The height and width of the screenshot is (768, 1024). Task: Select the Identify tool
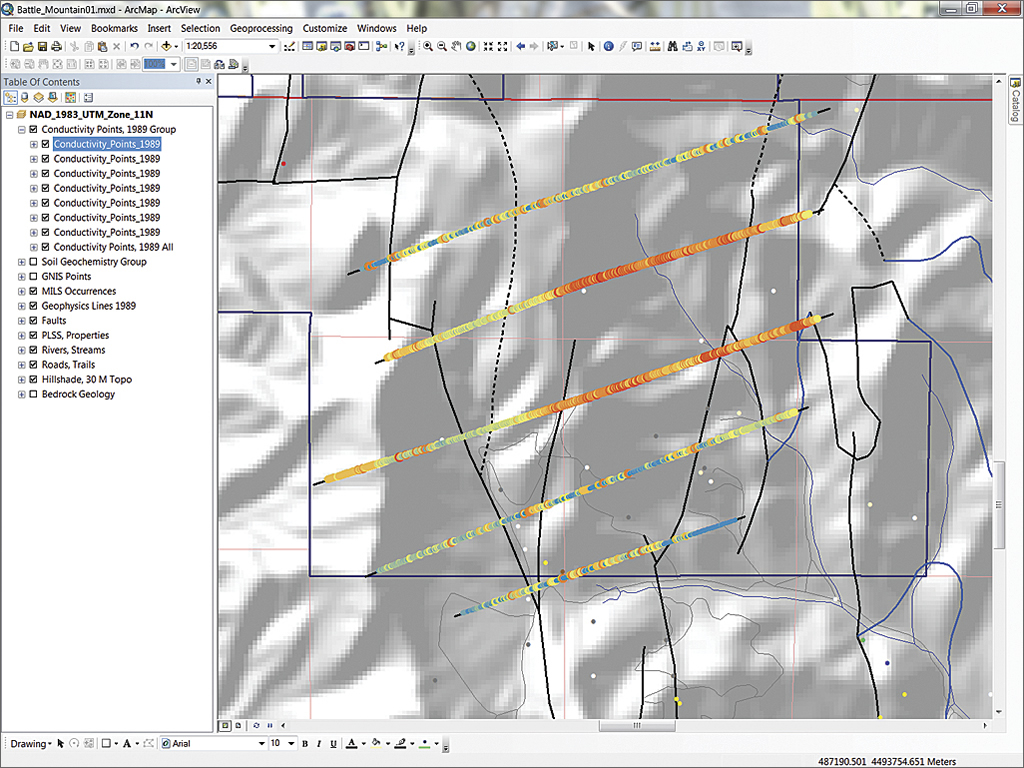608,46
